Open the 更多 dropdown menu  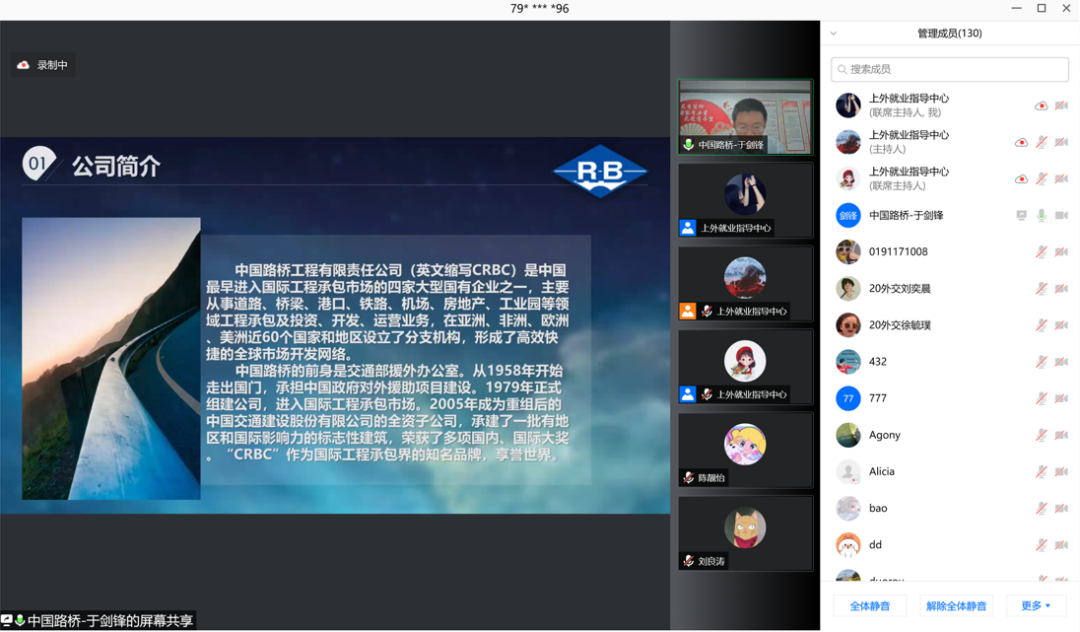(1034, 606)
